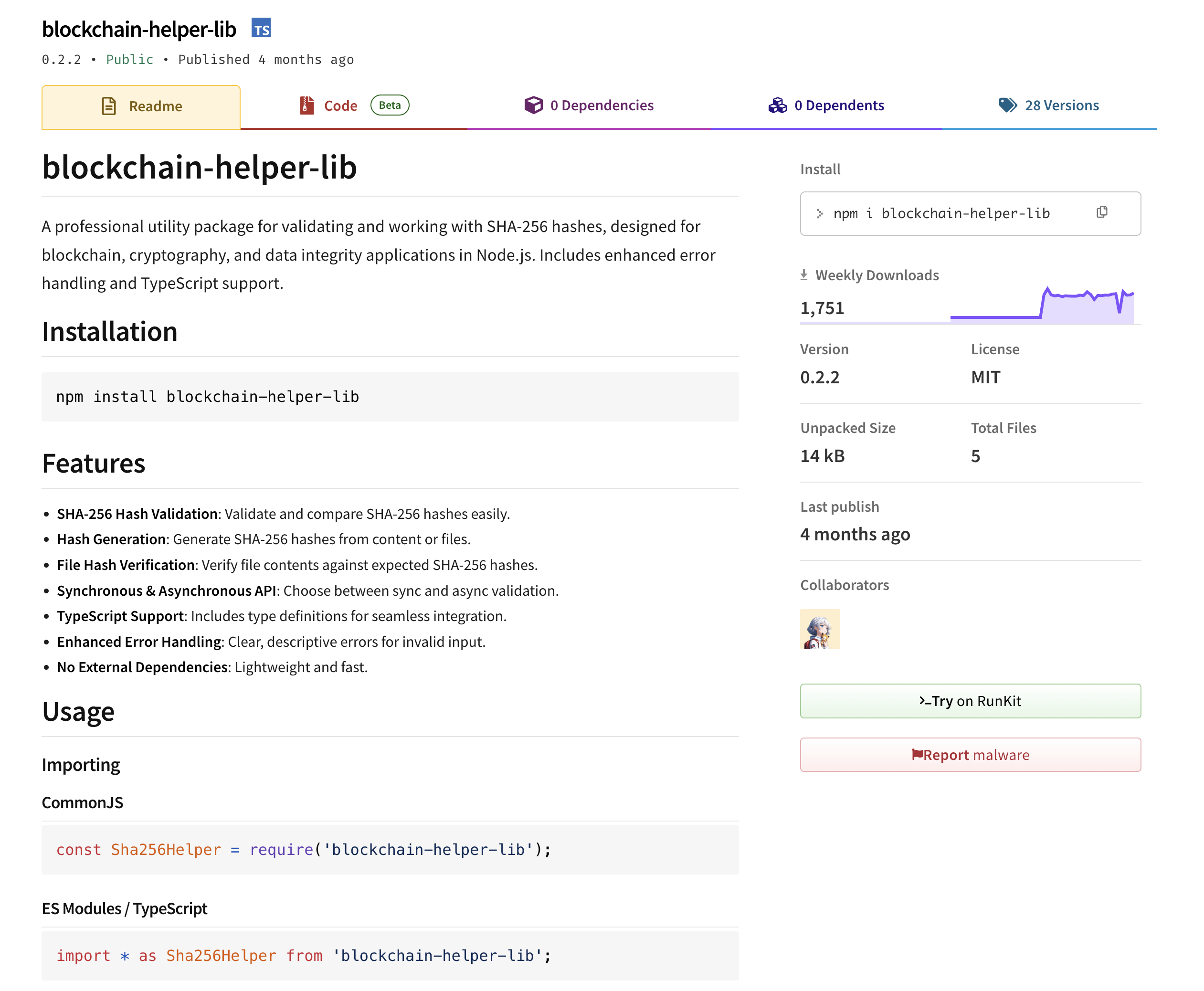This screenshot has height=991, width=1204.
Task: Click the Readme document icon
Action: [x=108, y=106]
